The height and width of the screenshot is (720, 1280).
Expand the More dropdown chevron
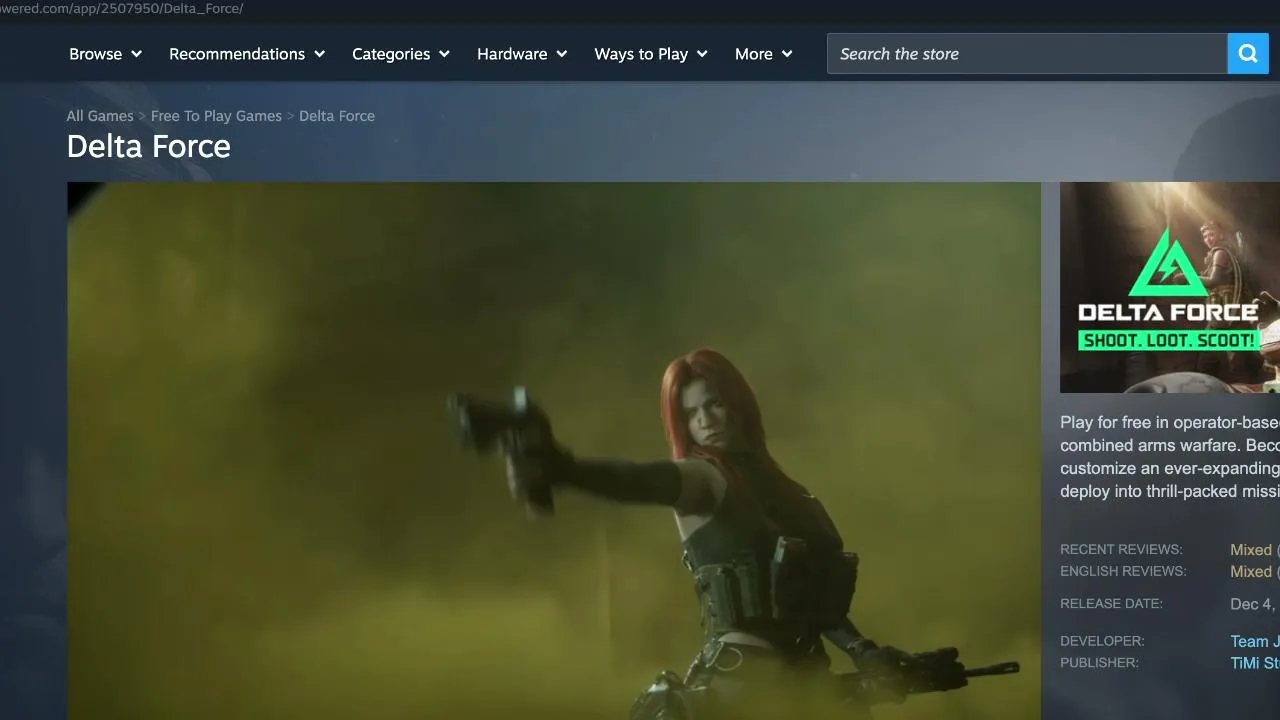point(787,54)
